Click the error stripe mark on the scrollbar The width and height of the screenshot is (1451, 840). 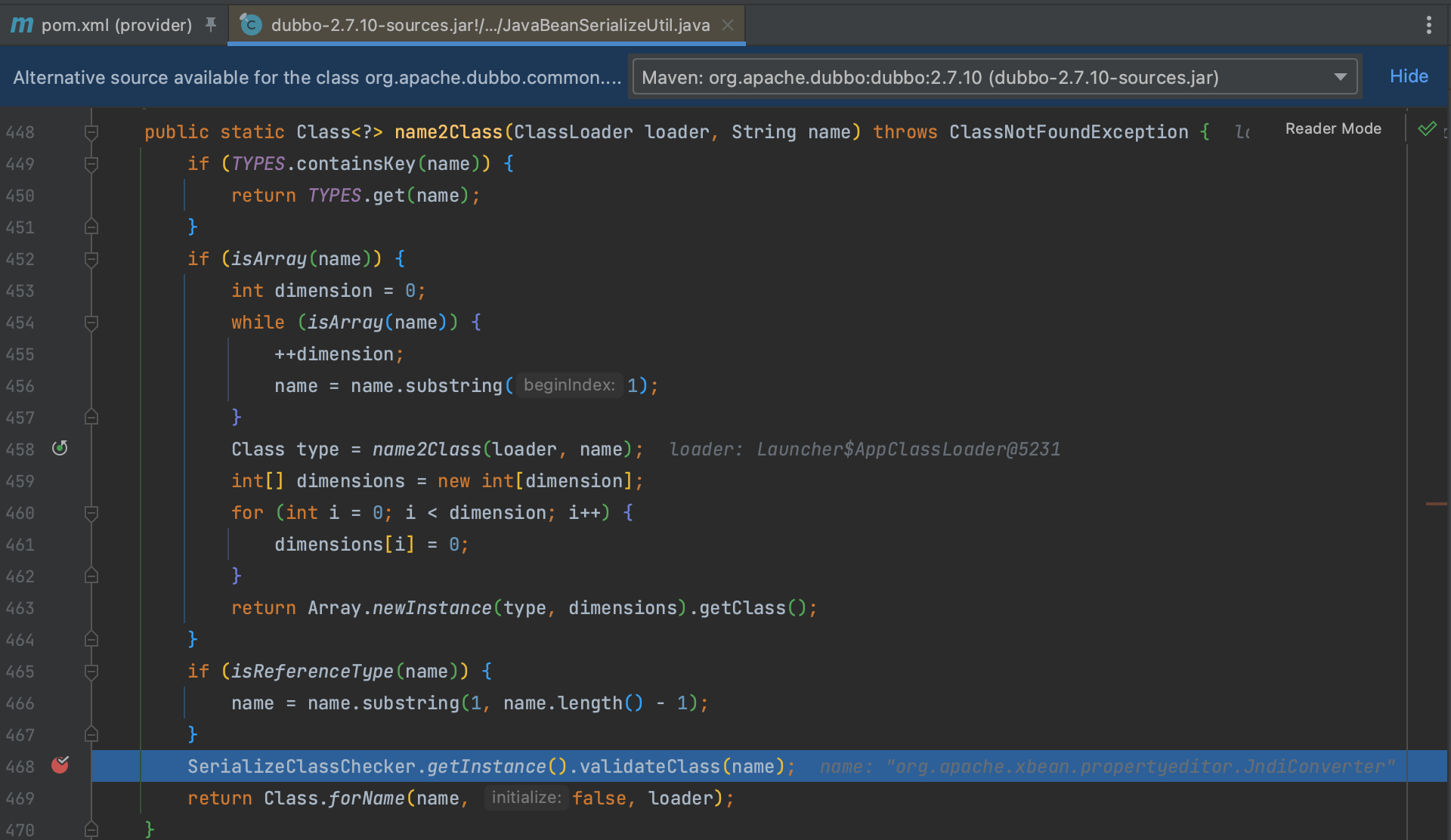(1436, 504)
